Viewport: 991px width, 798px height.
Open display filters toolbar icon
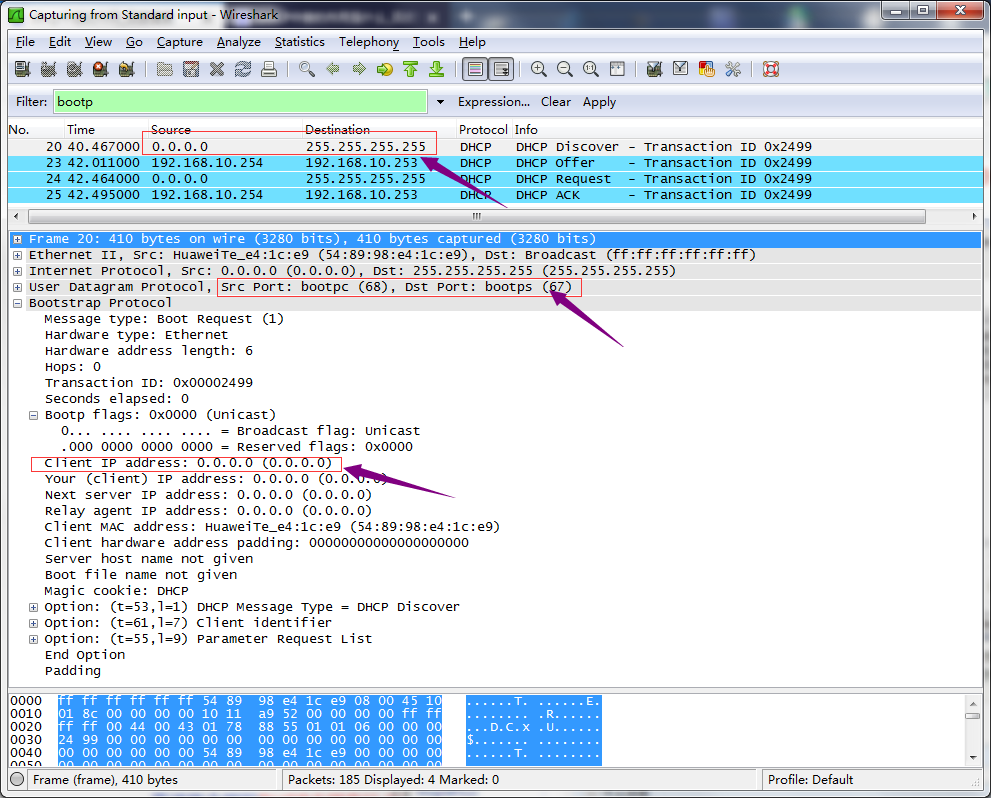pyautogui.click(x=681, y=69)
